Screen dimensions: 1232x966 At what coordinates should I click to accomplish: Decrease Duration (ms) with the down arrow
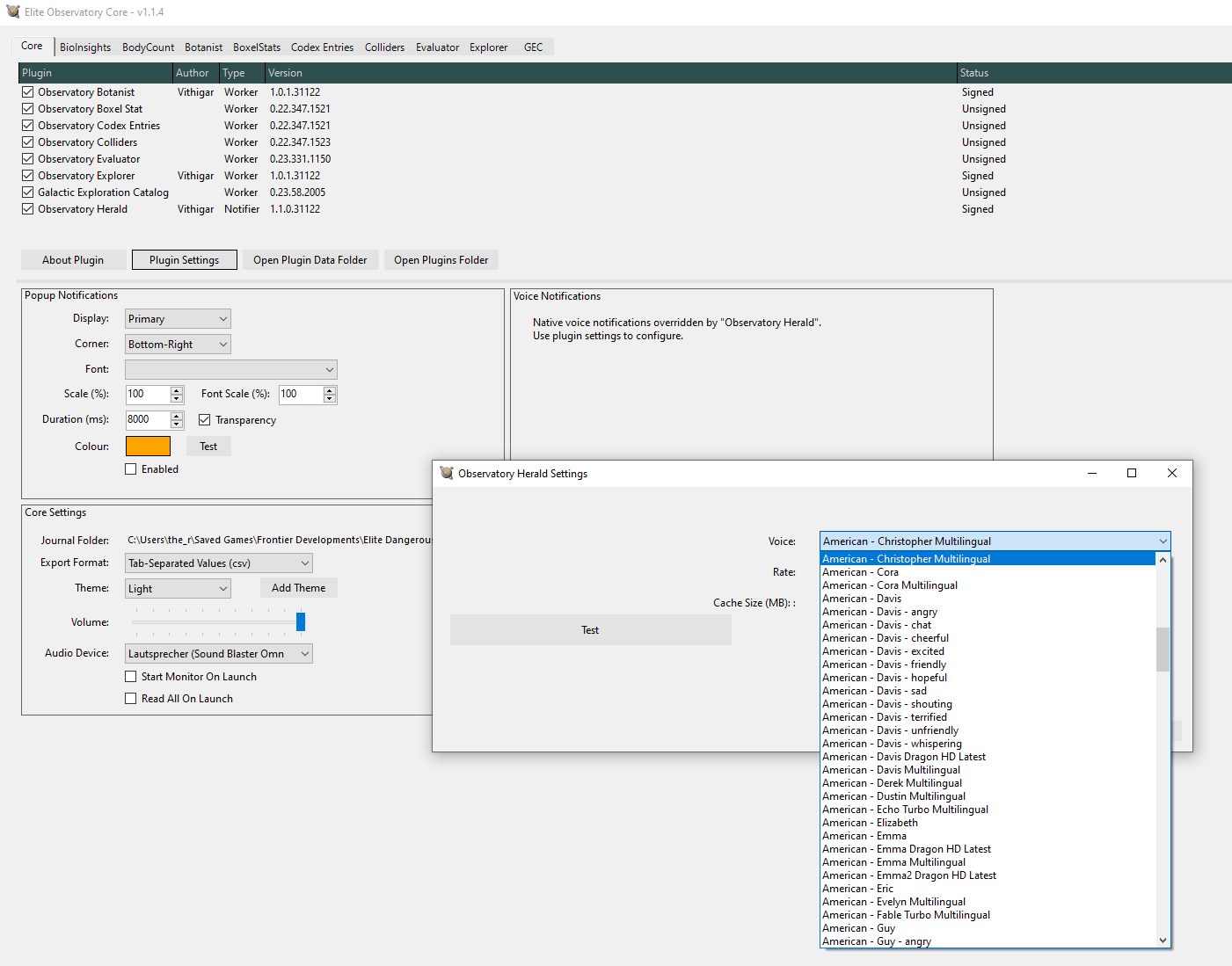point(177,425)
